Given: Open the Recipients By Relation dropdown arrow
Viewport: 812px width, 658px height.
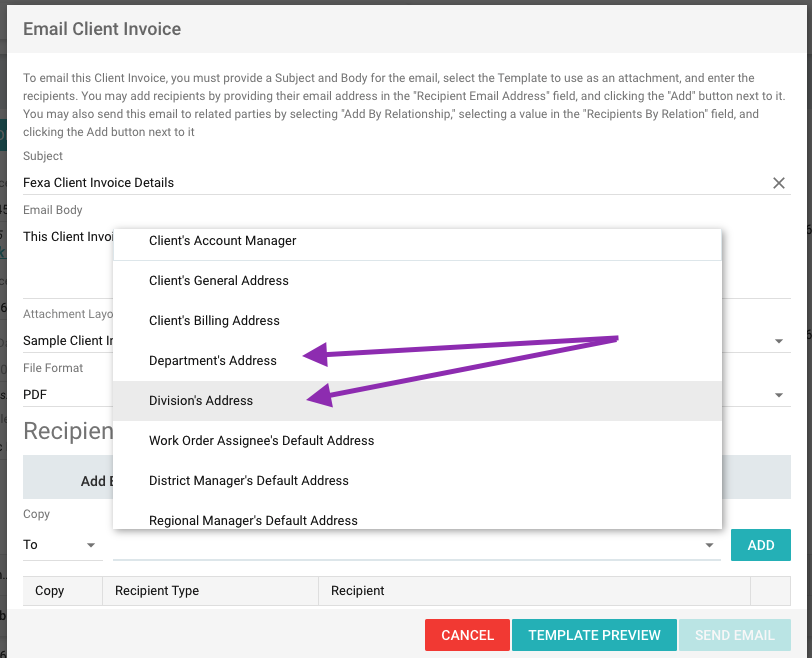Looking at the screenshot, I should (710, 545).
